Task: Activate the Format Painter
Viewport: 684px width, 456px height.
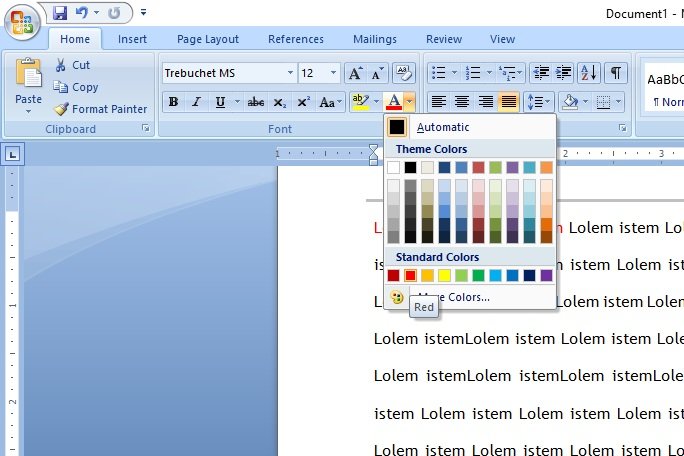Action: coord(100,109)
